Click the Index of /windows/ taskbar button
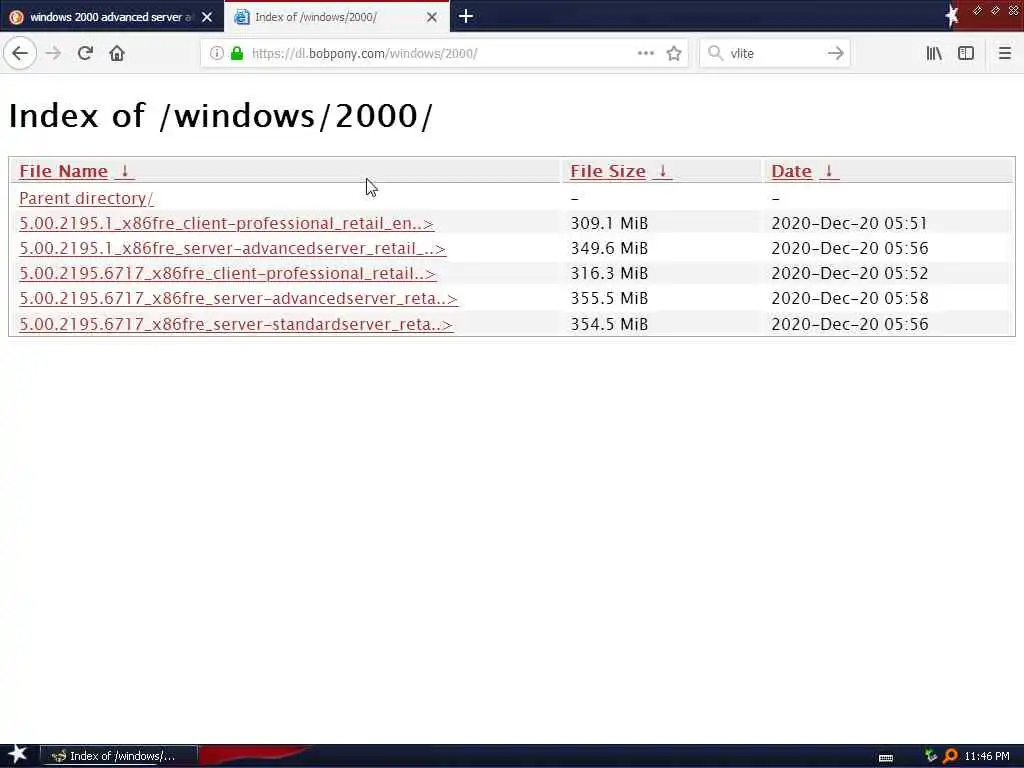 click(119, 756)
